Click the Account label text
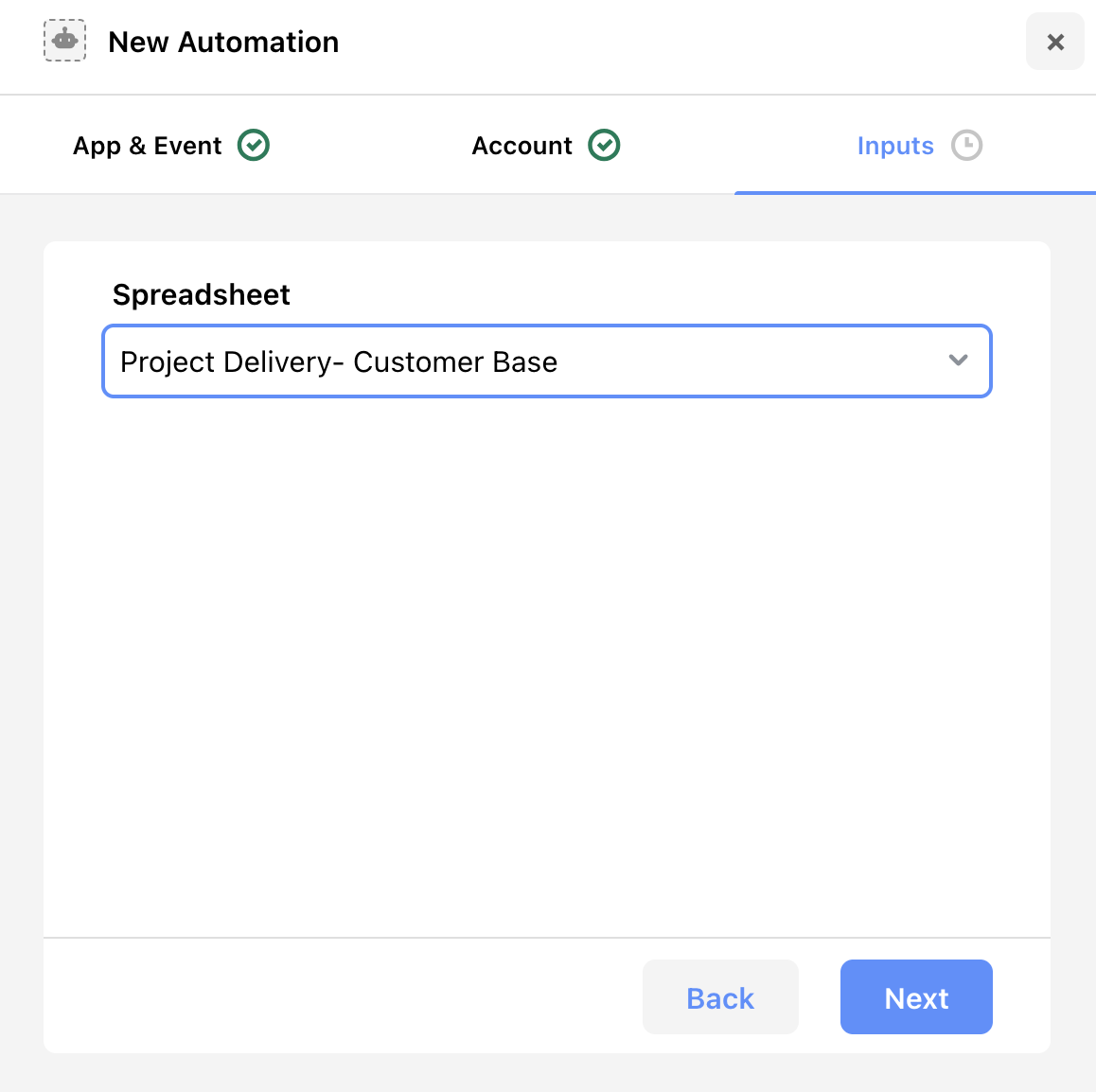 click(x=521, y=146)
